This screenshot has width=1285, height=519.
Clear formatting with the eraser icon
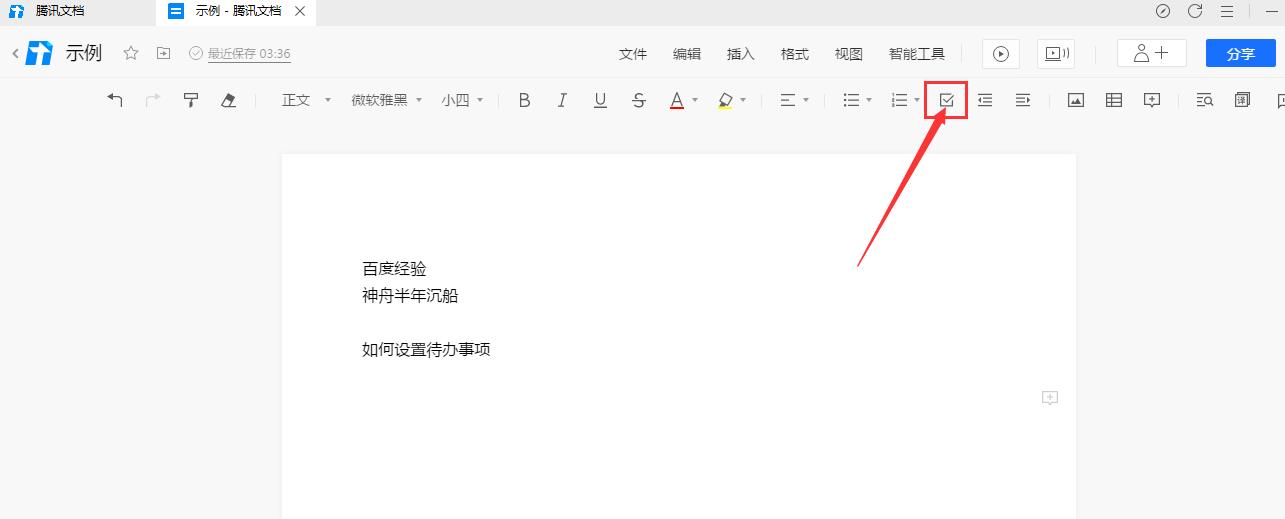click(x=228, y=100)
